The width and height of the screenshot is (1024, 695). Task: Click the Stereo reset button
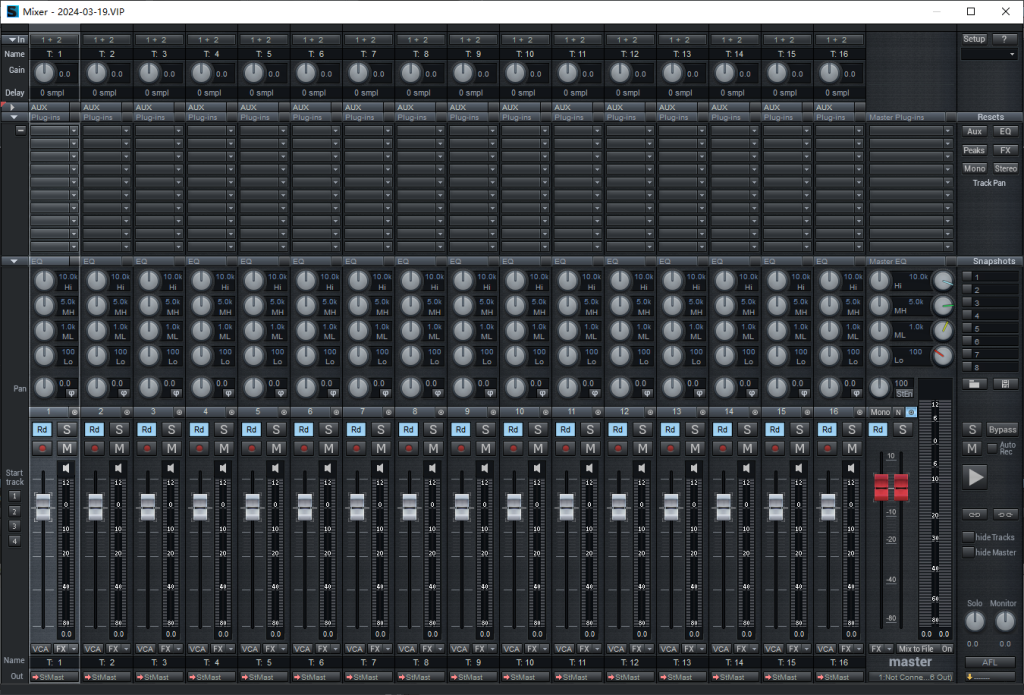point(1005,169)
